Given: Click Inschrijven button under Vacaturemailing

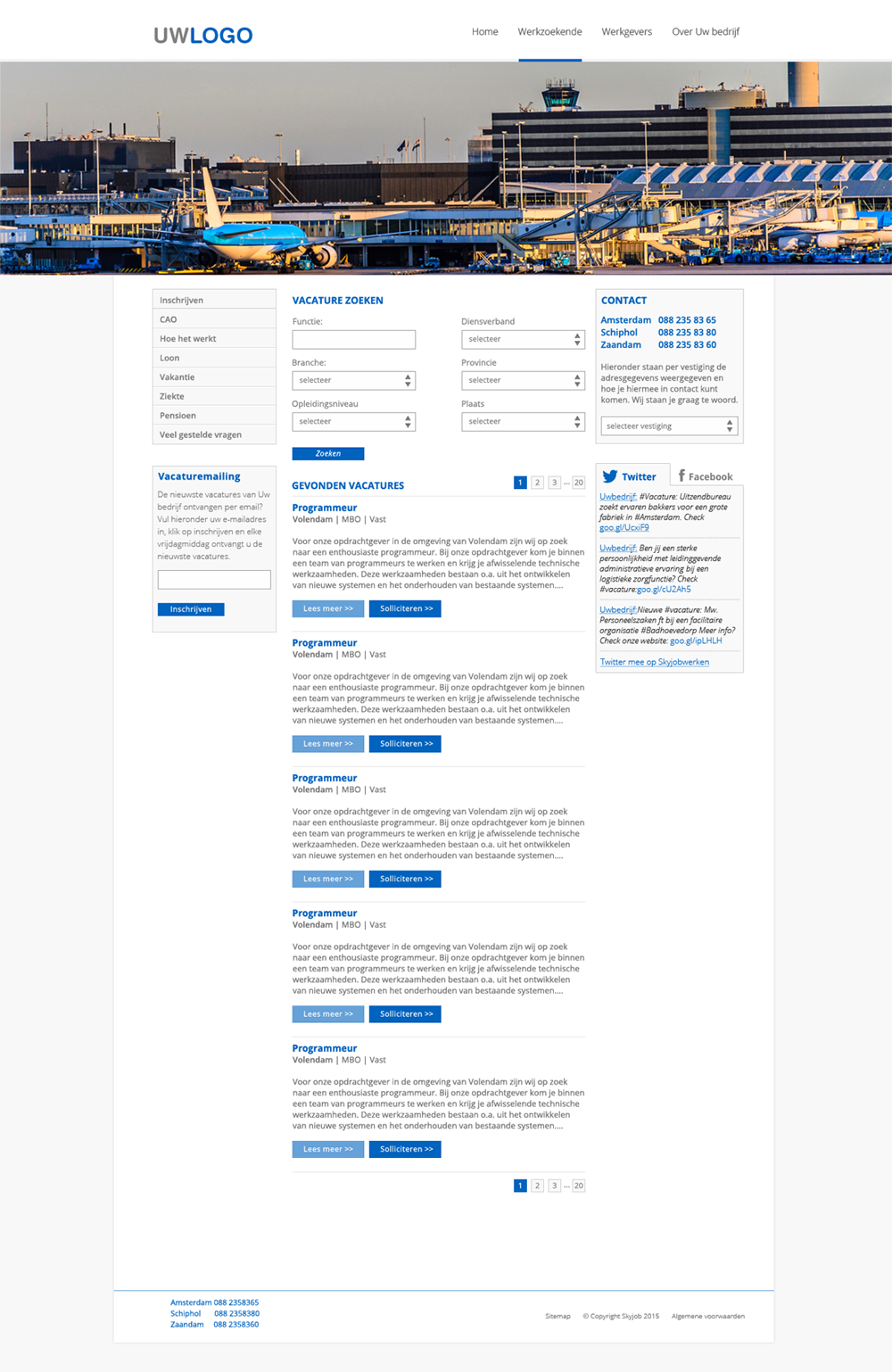Looking at the screenshot, I should point(191,609).
